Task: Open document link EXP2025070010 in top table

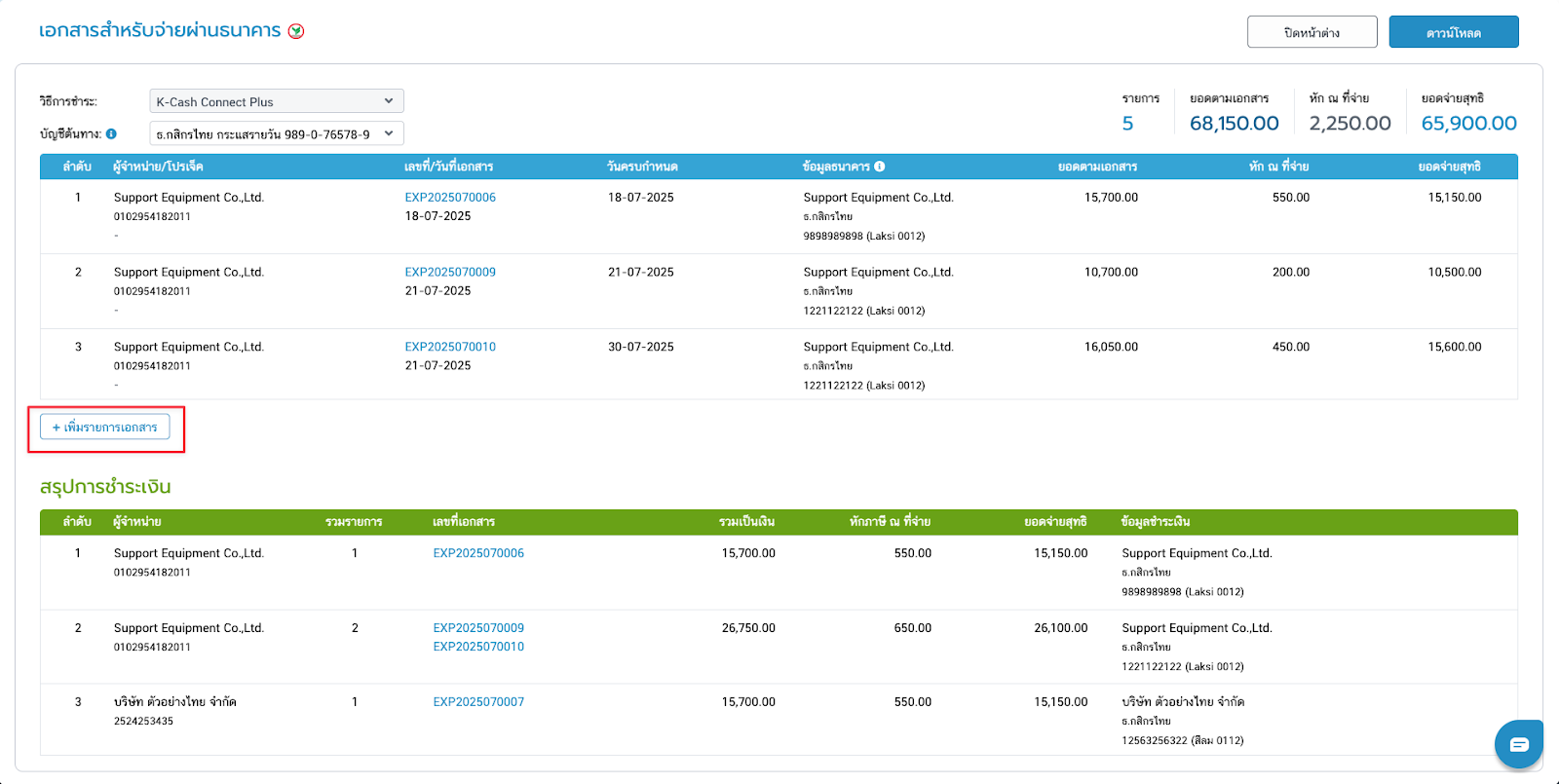Action: click(x=450, y=347)
